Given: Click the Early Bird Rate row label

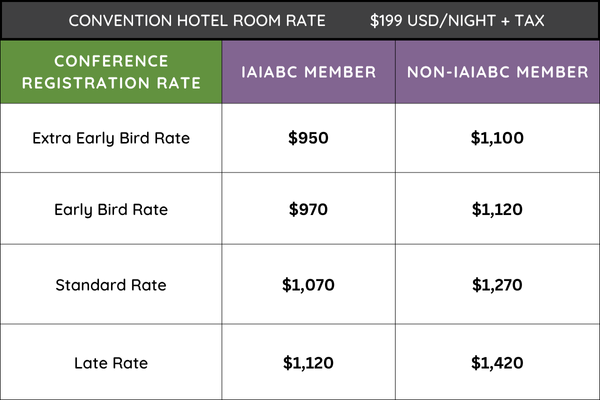Looking at the screenshot, I should (x=111, y=210).
